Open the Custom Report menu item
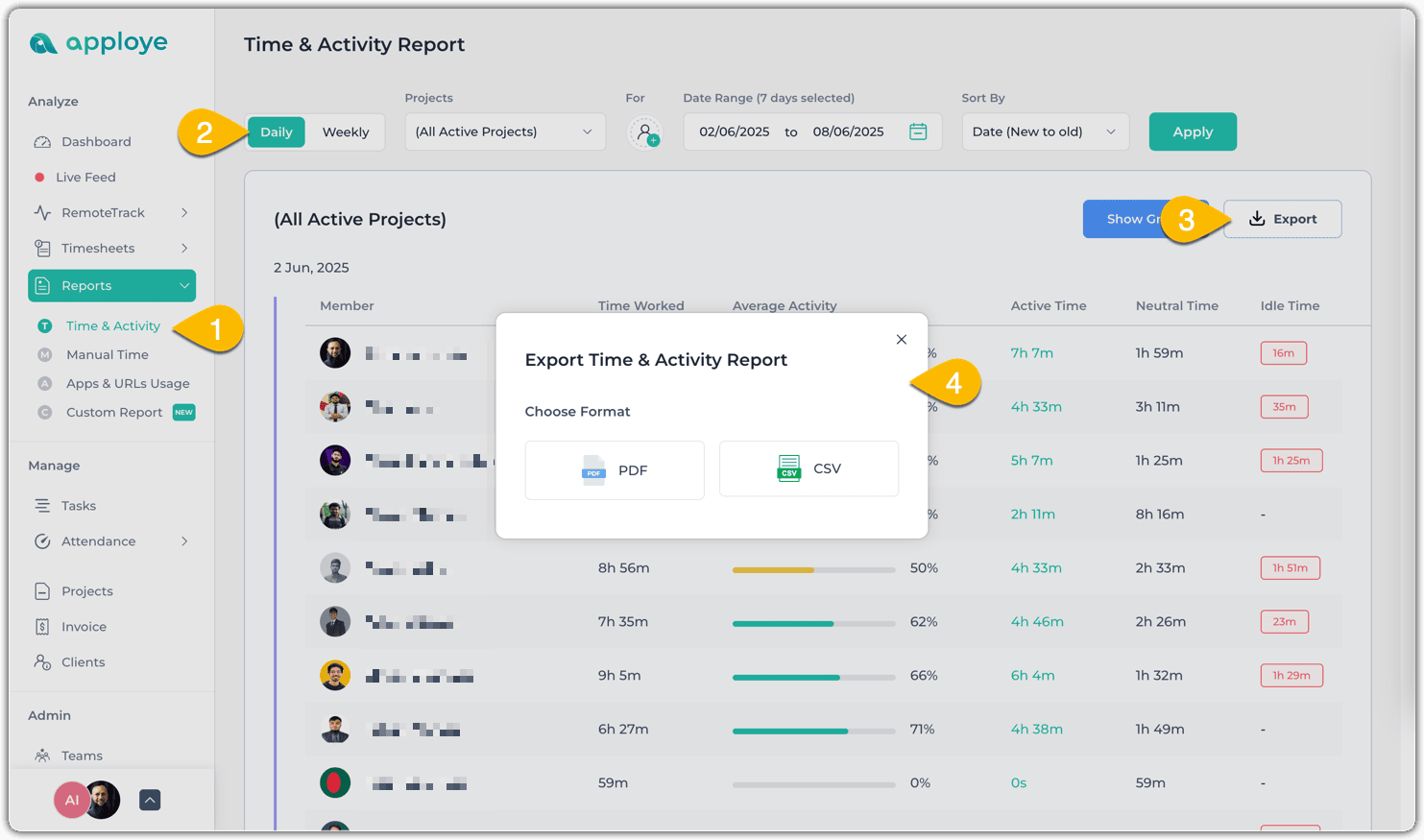1424x840 pixels. pos(114,413)
